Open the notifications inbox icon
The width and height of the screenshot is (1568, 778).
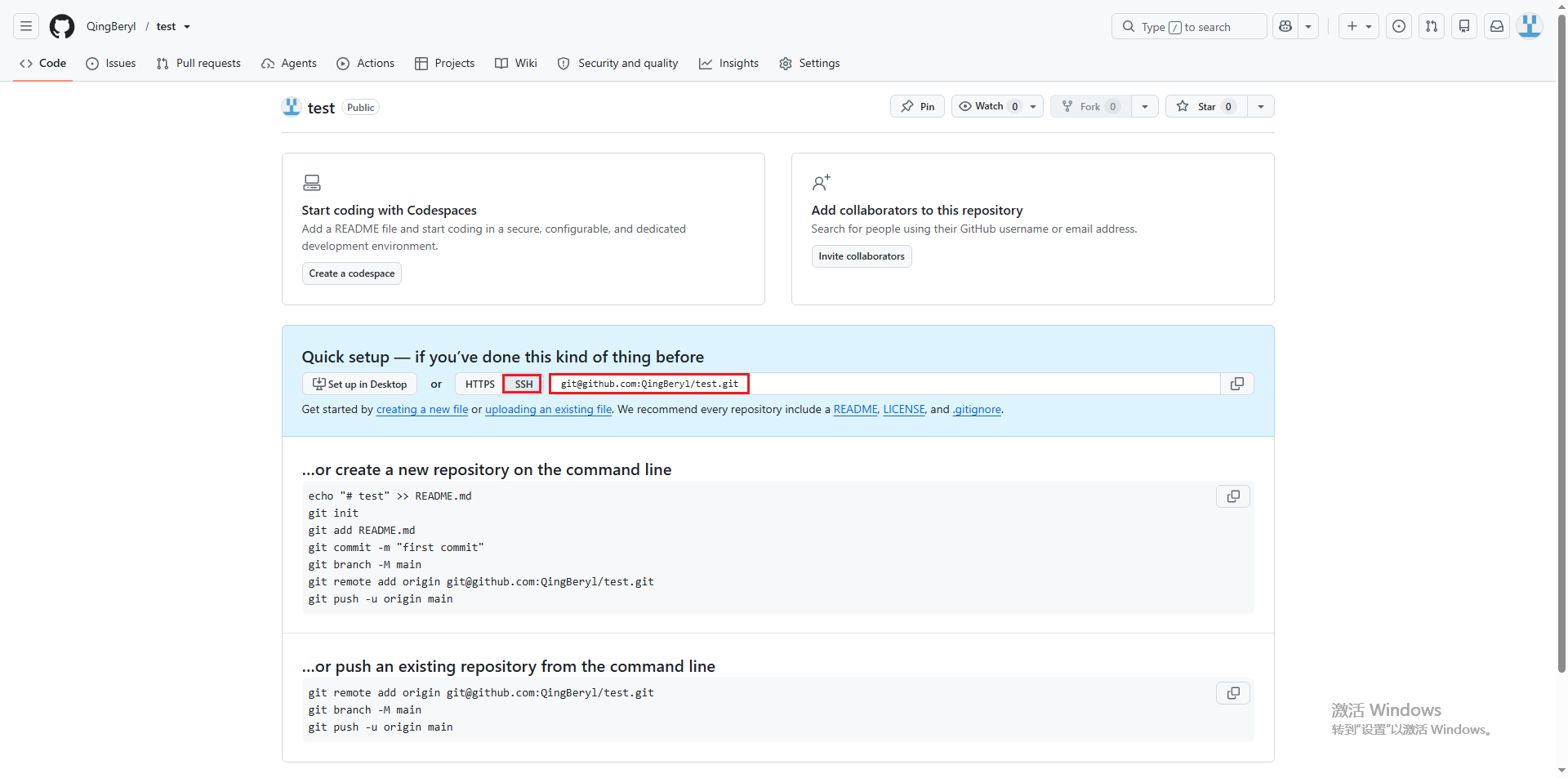1497,27
